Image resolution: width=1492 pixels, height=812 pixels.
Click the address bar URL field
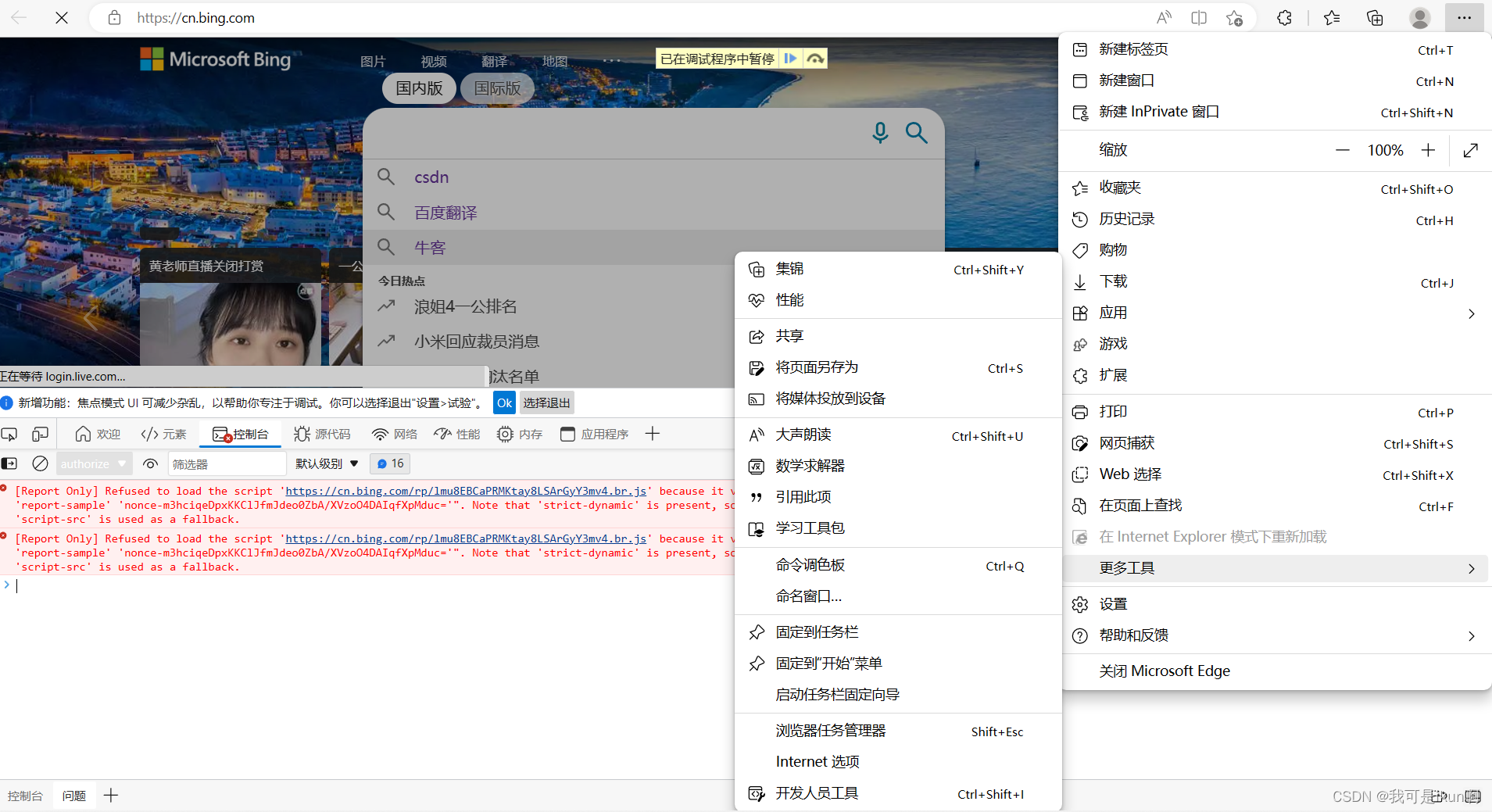coord(625,17)
